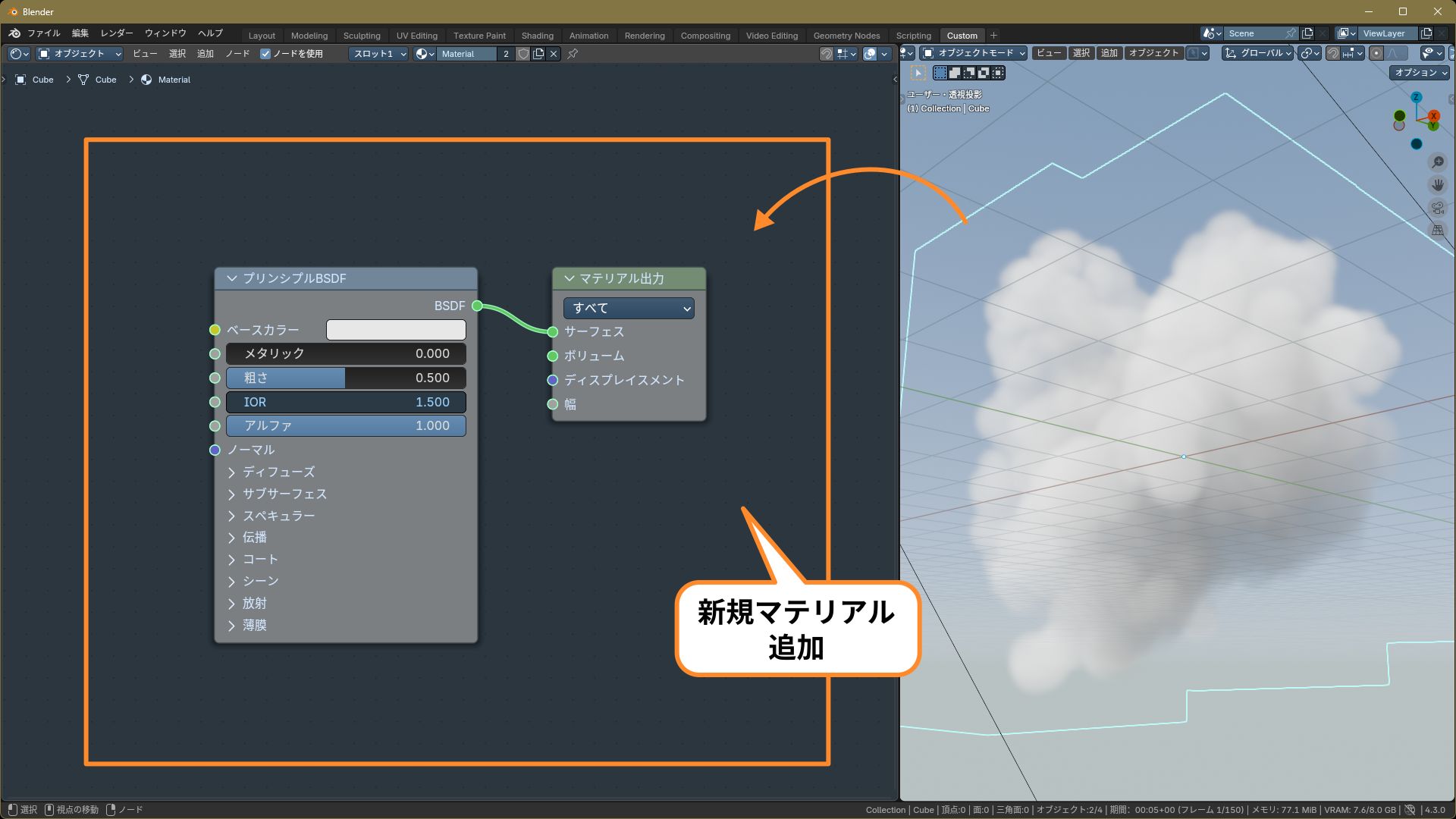Viewport: 1456px width, 819px height.
Task: Open the レンダー menu
Action: 117,33
